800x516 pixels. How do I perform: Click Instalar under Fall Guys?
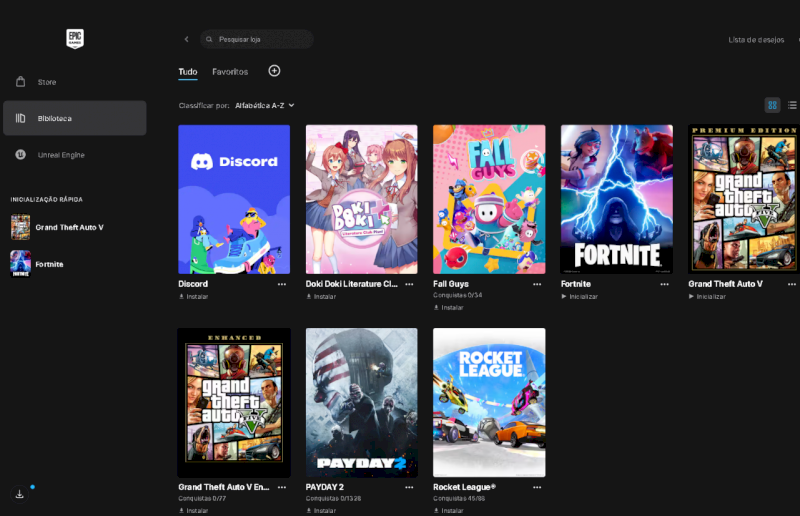click(448, 308)
